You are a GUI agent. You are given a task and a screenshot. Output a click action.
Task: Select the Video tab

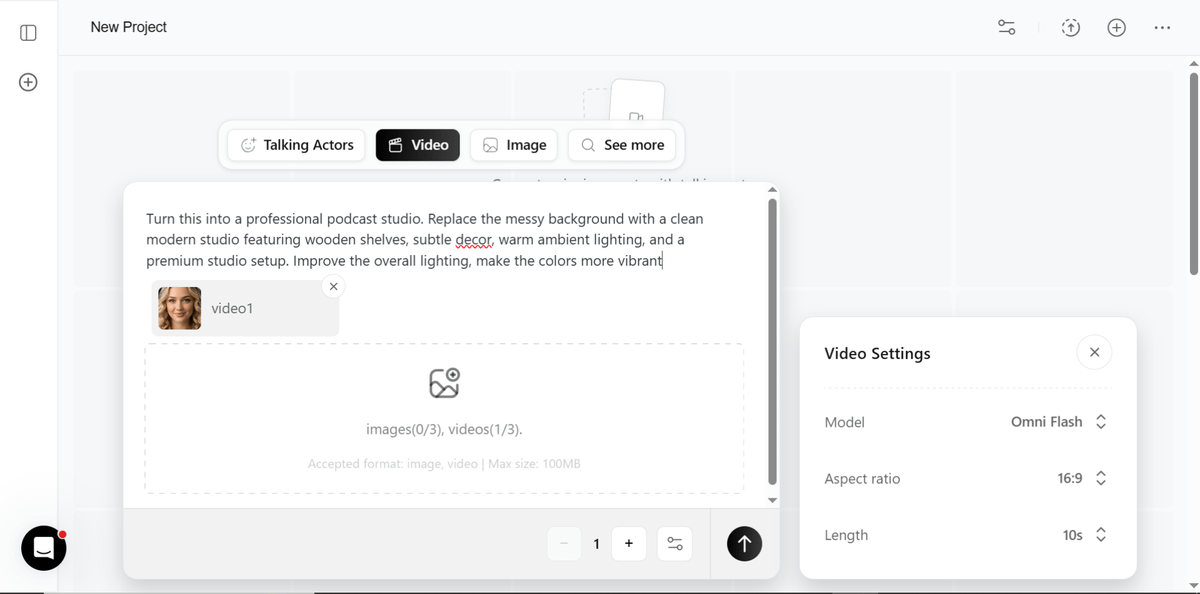418,145
